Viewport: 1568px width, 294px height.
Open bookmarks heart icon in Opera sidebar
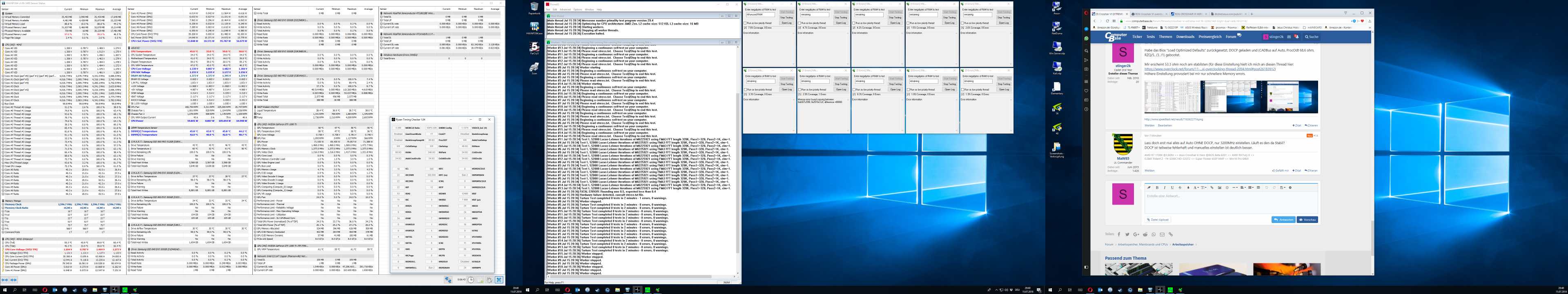[1087, 91]
